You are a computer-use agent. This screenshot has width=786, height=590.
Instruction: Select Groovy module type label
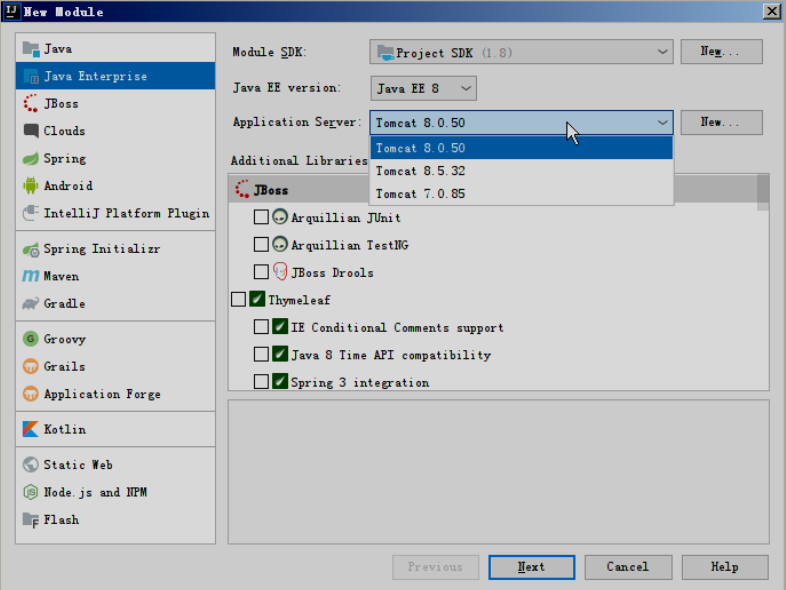[65, 339]
